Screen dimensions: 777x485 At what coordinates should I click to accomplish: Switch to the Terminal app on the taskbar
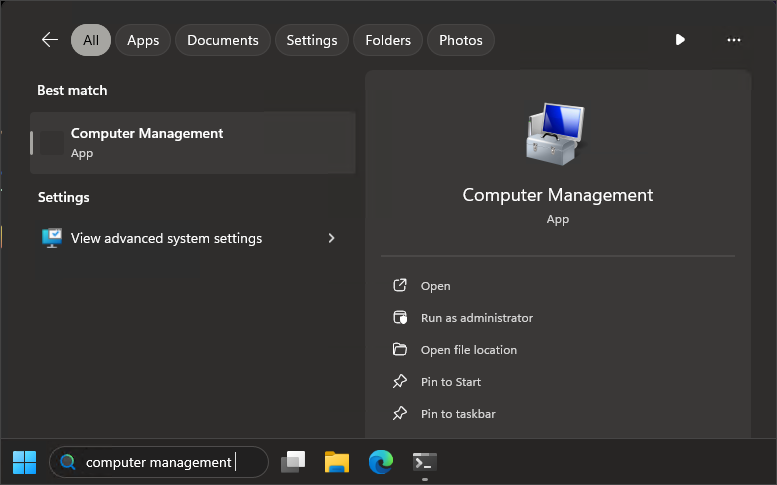pos(425,462)
